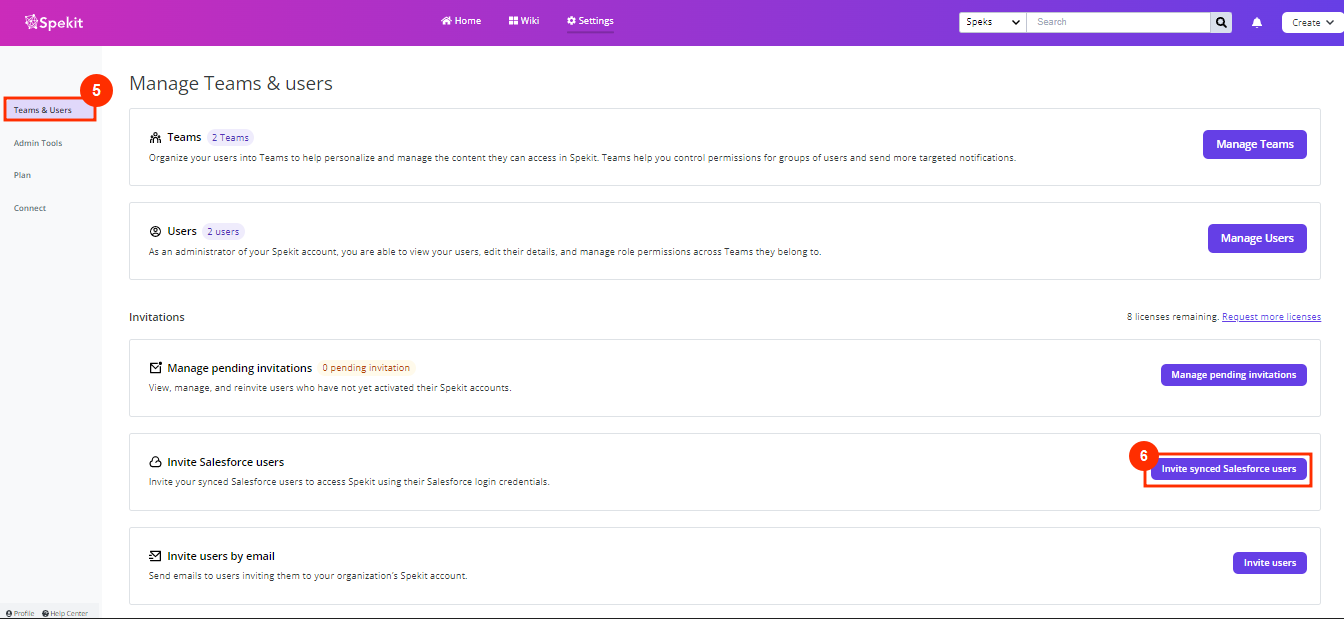Click the Manage Teams button
Viewport: 1344px width, 619px height.
[1255, 144]
